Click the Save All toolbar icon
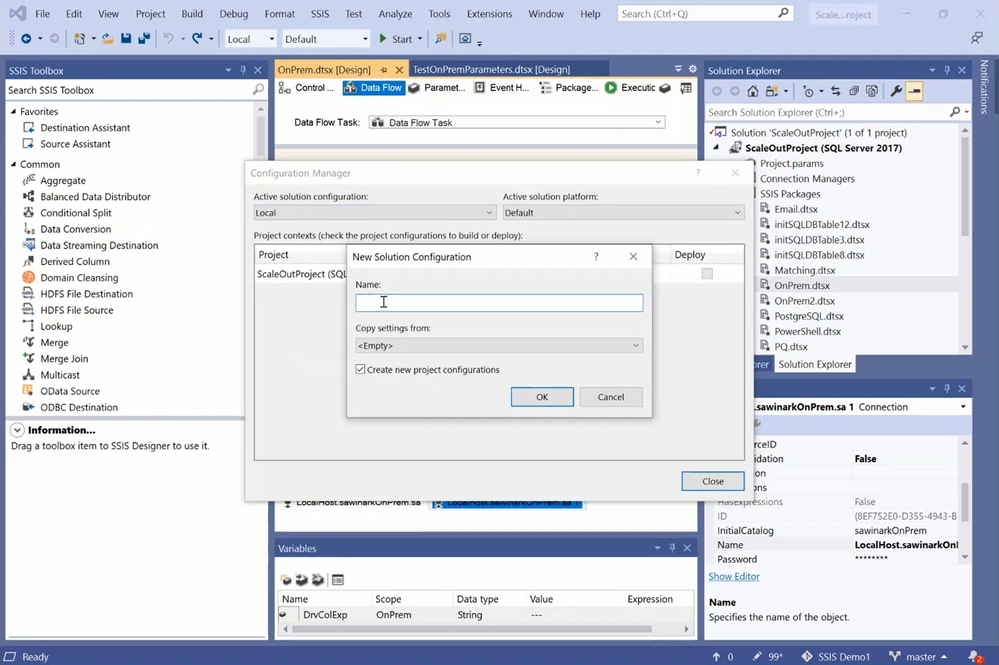999x665 pixels. tap(144, 39)
